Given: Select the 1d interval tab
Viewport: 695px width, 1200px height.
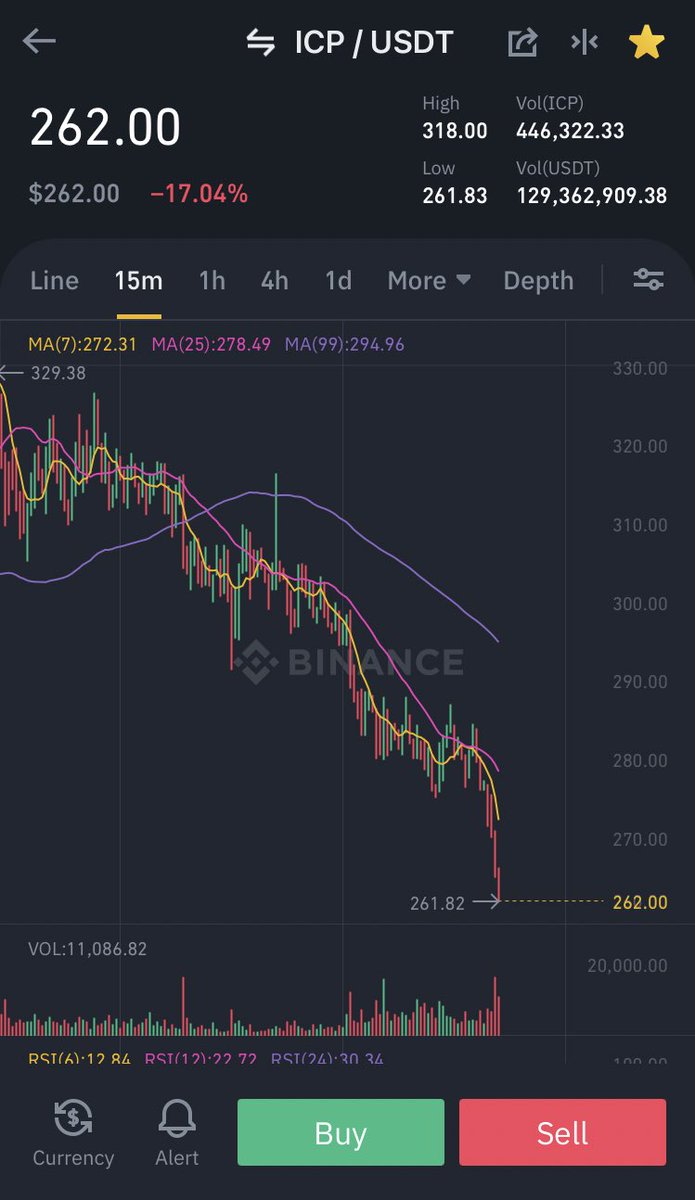Looking at the screenshot, I should [x=338, y=281].
